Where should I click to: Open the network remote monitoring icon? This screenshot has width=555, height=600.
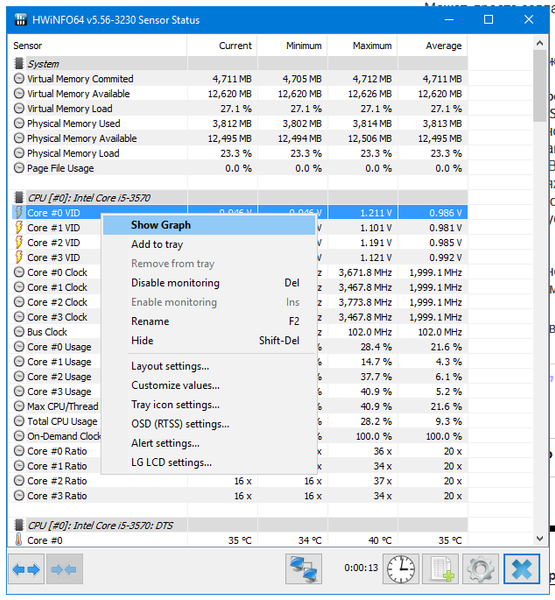point(303,569)
